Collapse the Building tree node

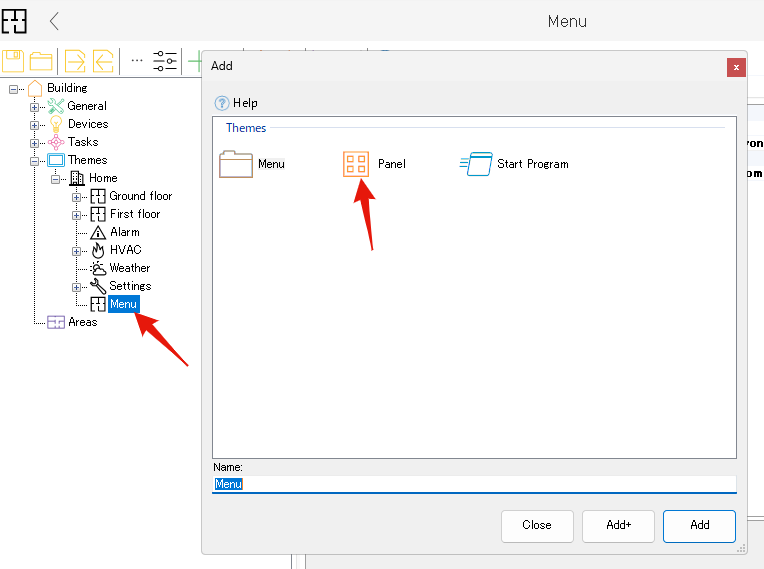tap(13, 89)
